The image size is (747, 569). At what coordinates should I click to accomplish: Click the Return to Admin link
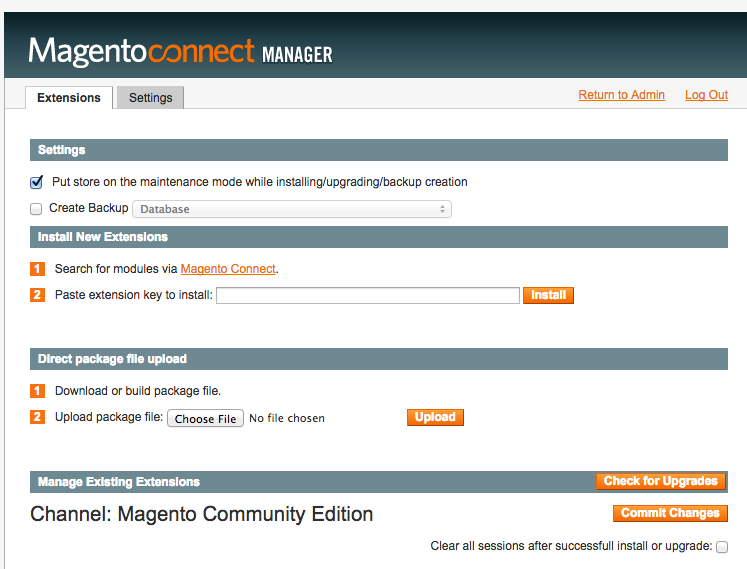pos(621,95)
